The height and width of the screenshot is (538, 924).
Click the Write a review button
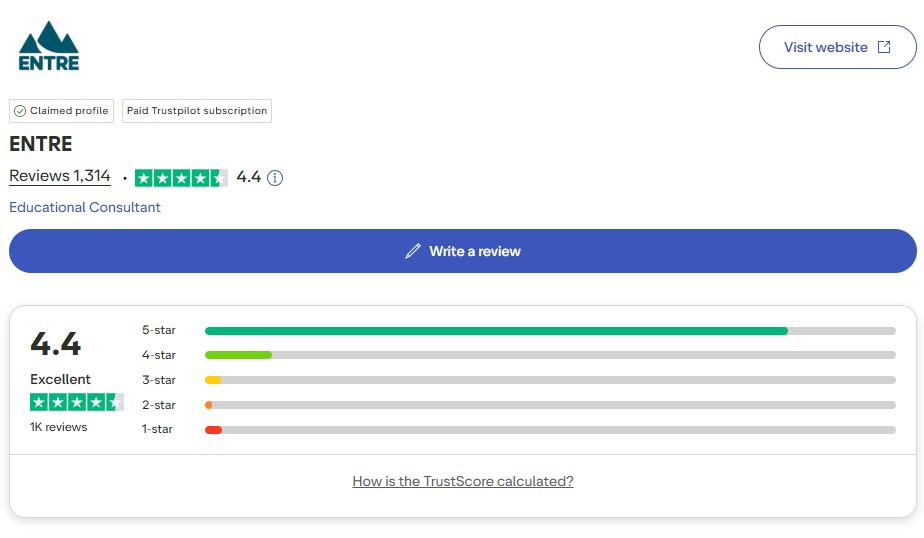pos(463,251)
